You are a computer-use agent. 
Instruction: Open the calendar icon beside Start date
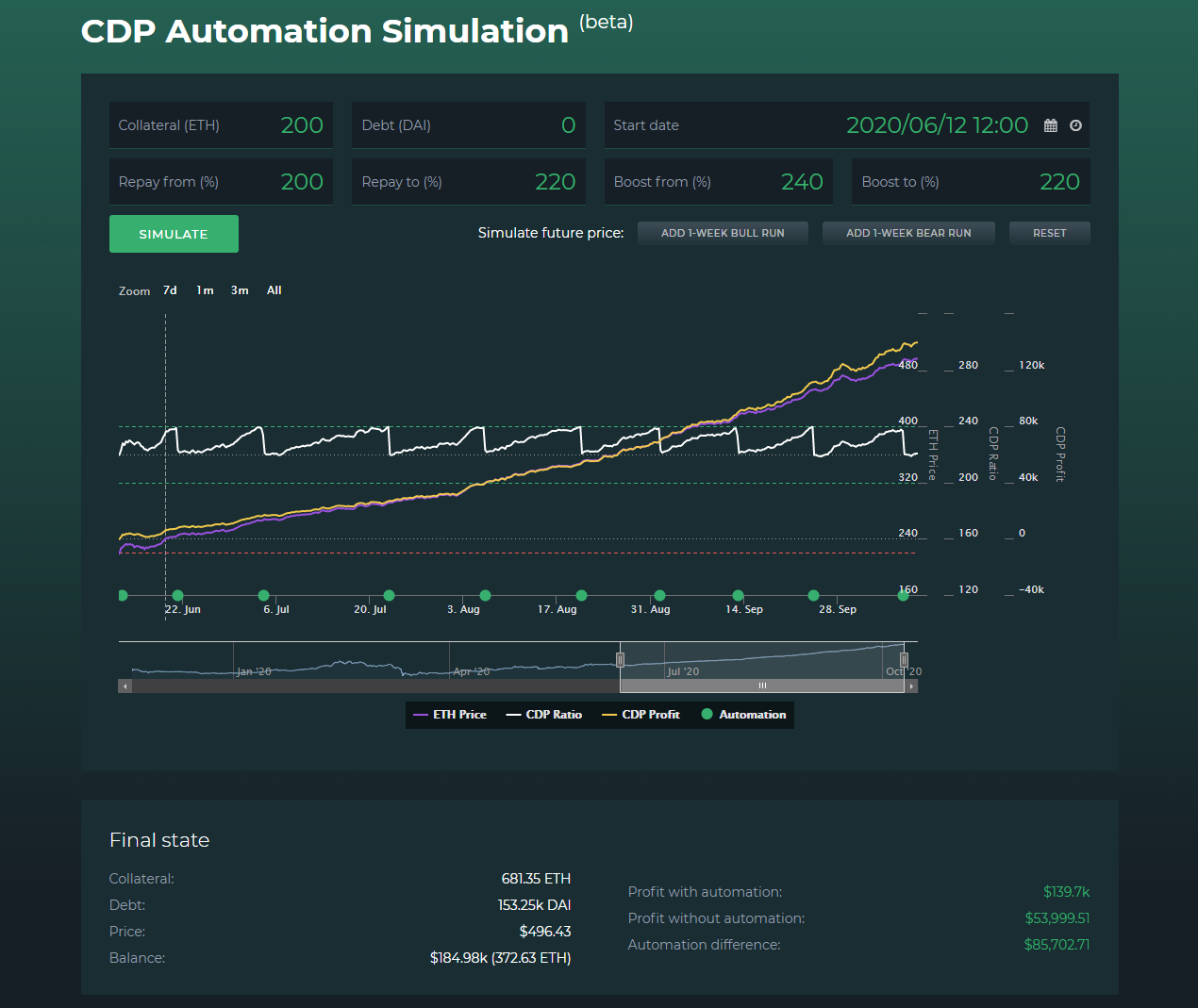click(x=1051, y=124)
